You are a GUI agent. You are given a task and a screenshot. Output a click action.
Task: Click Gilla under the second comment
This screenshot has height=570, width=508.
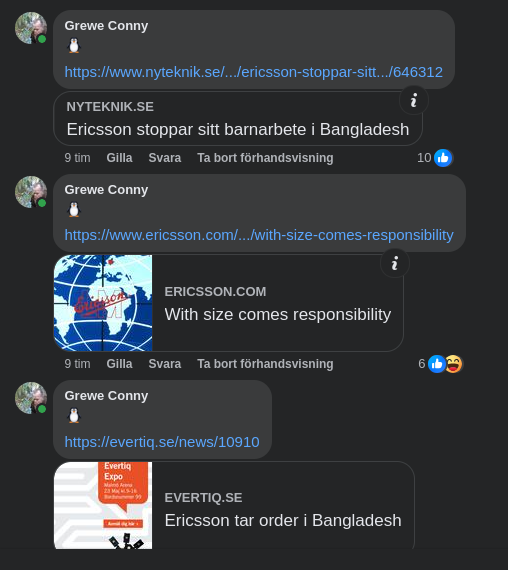119,364
